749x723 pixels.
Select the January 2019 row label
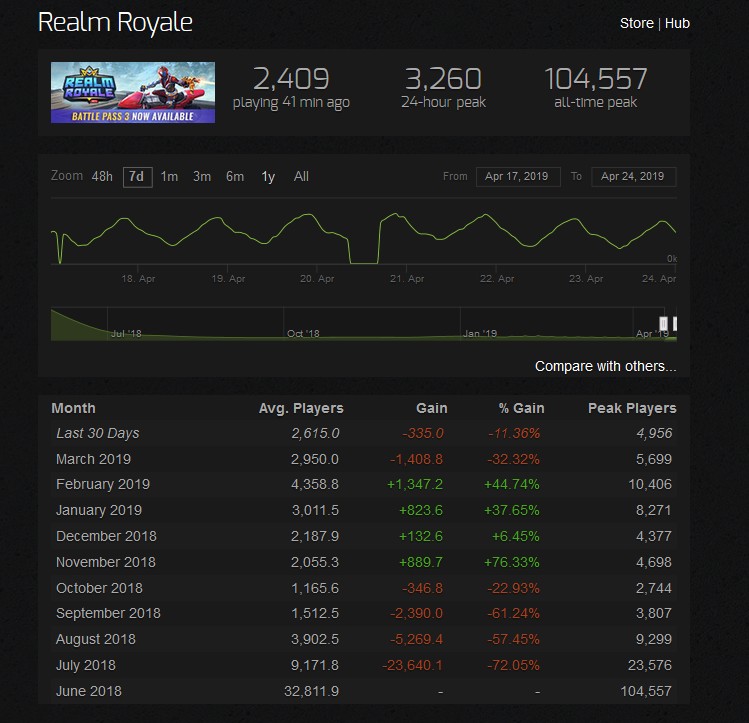coord(99,510)
